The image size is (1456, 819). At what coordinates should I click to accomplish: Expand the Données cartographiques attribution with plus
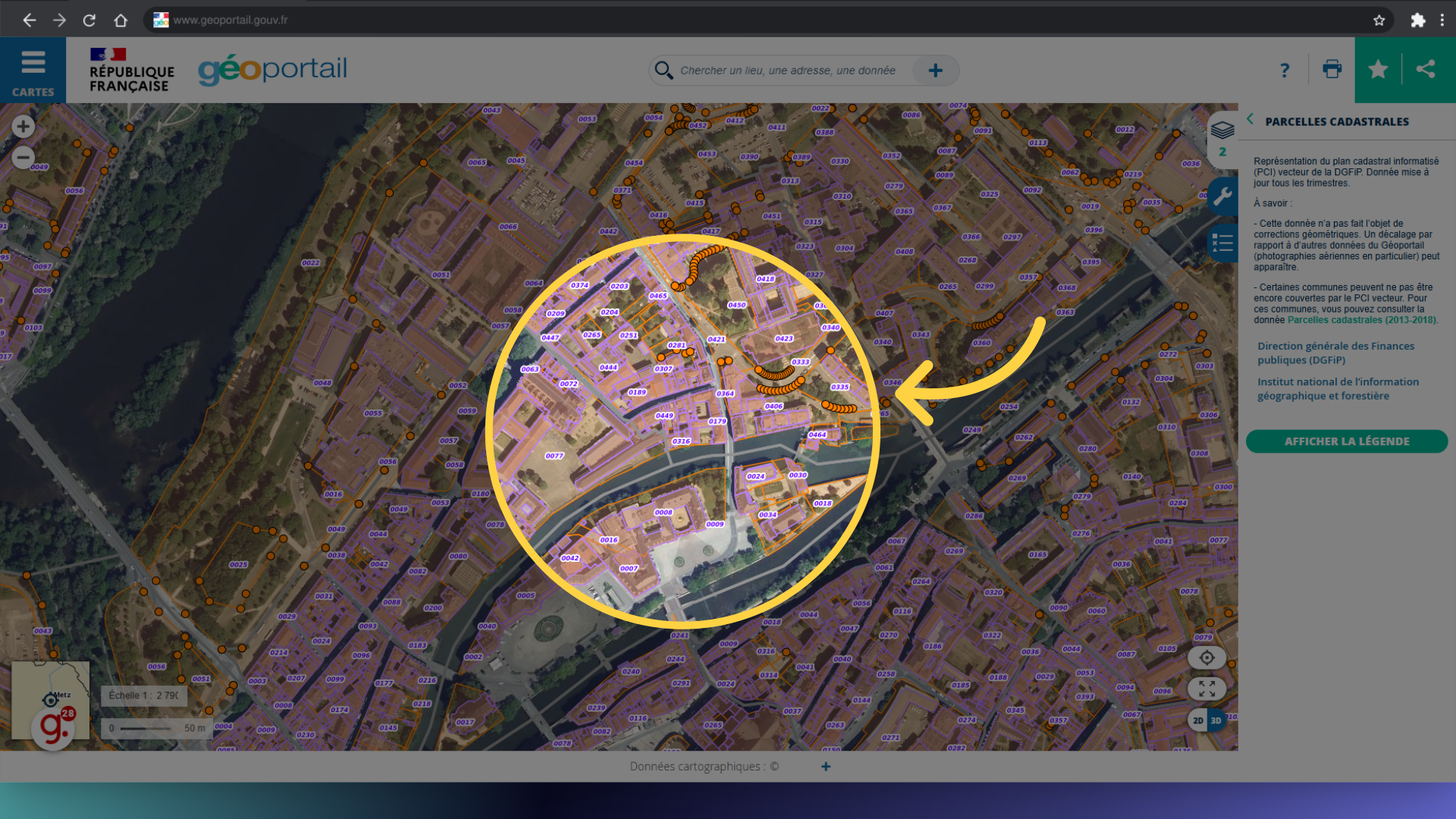[x=826, y=767]
